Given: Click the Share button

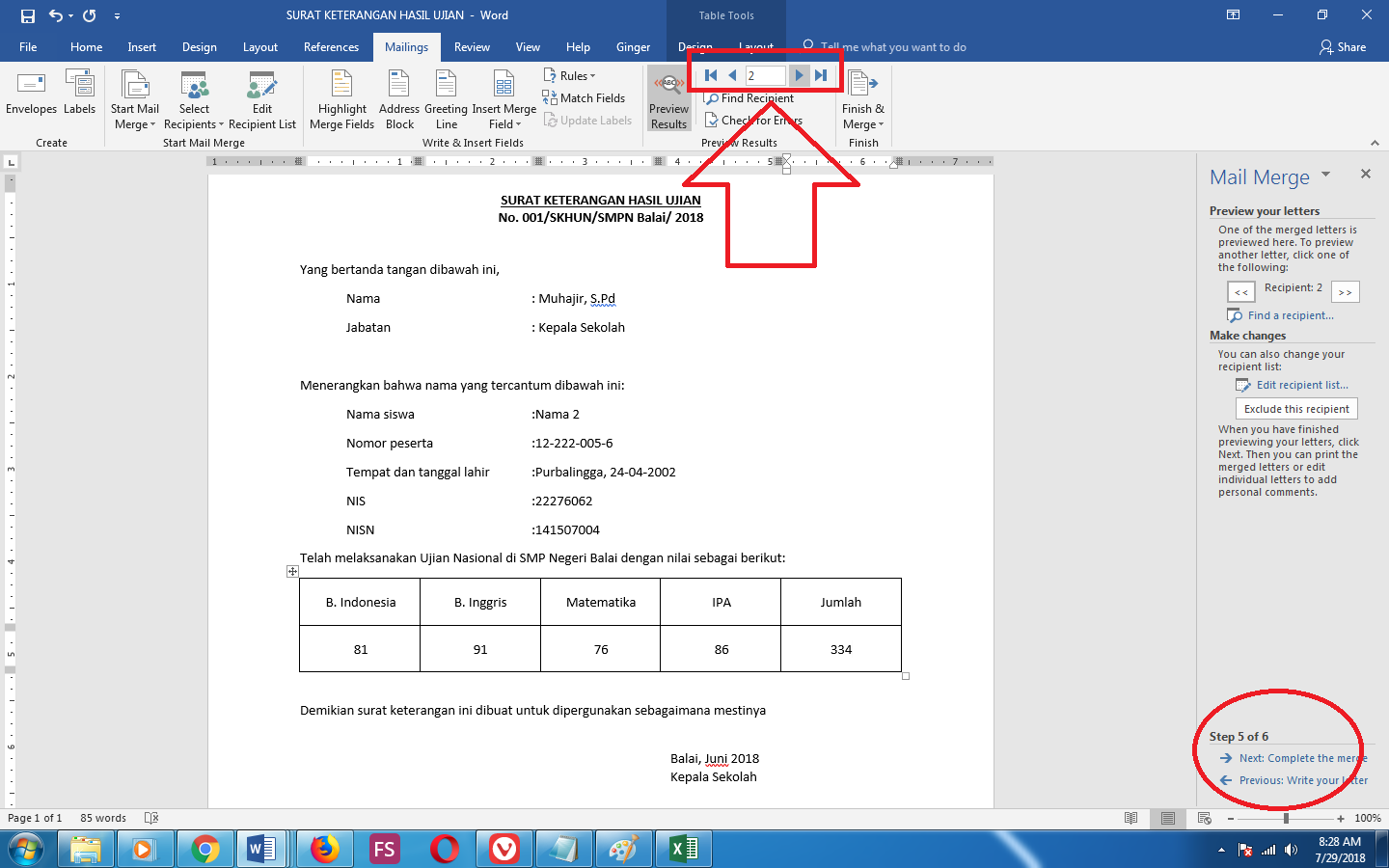Looking at the screenshot, I should pyautogui.click(x=1343, y=47).
